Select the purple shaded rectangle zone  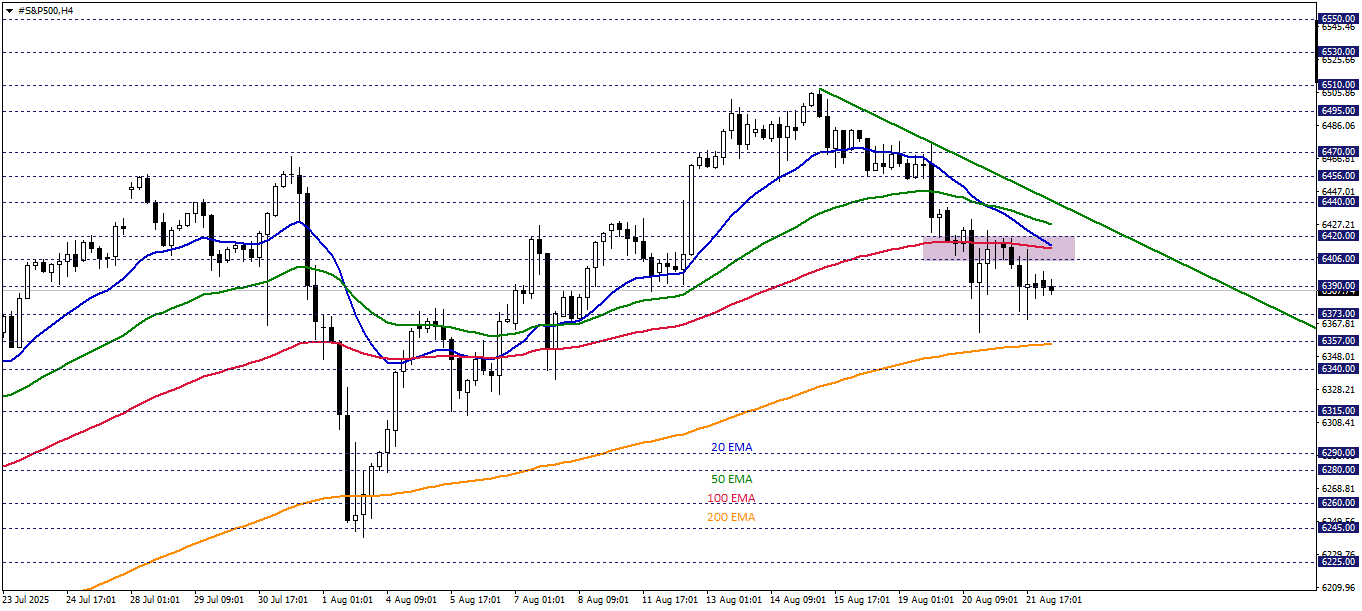pyautogui.click(x=998, y=248)
